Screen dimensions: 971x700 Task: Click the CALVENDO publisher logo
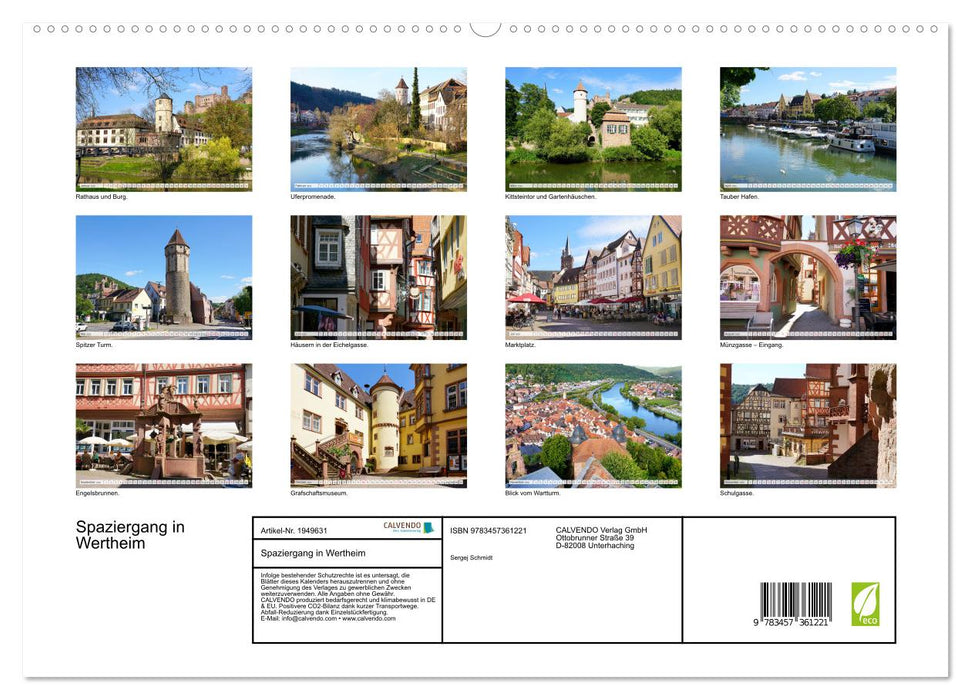401,529
